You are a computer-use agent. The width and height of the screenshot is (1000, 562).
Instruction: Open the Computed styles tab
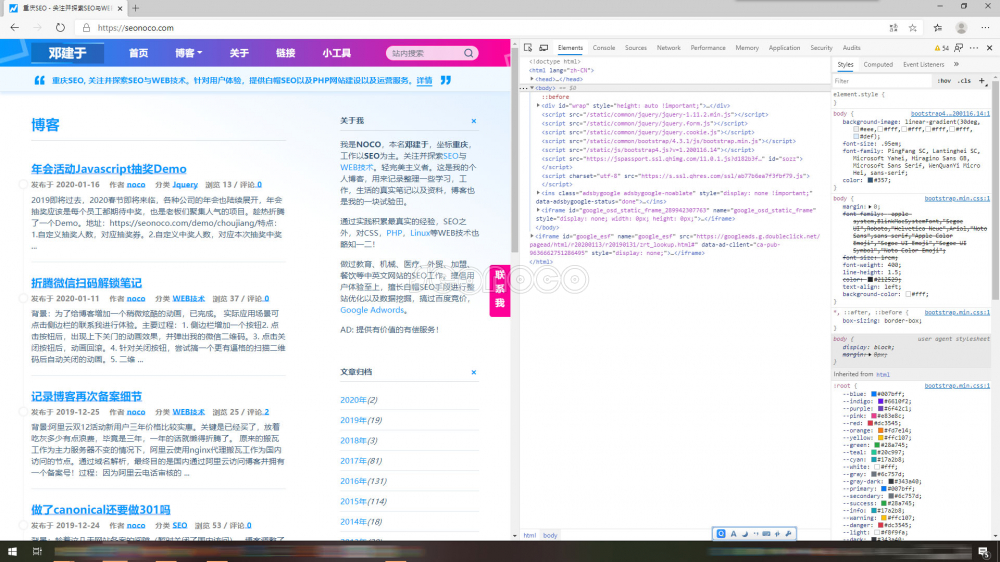[x=878, y=64]
